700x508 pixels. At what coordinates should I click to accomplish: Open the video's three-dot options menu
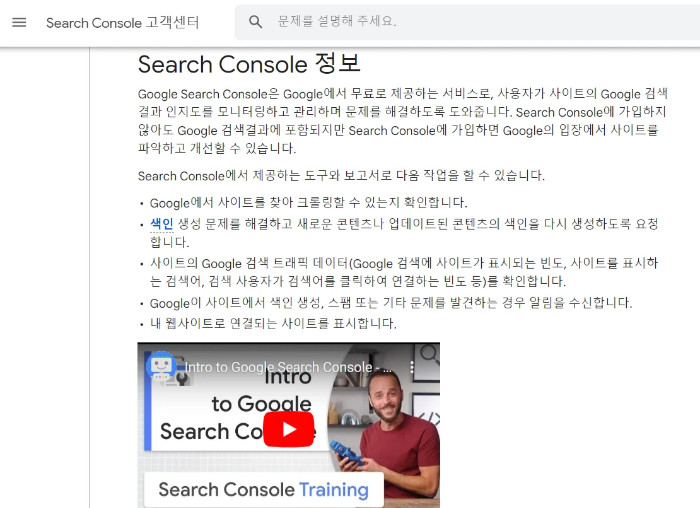[412, 367]
